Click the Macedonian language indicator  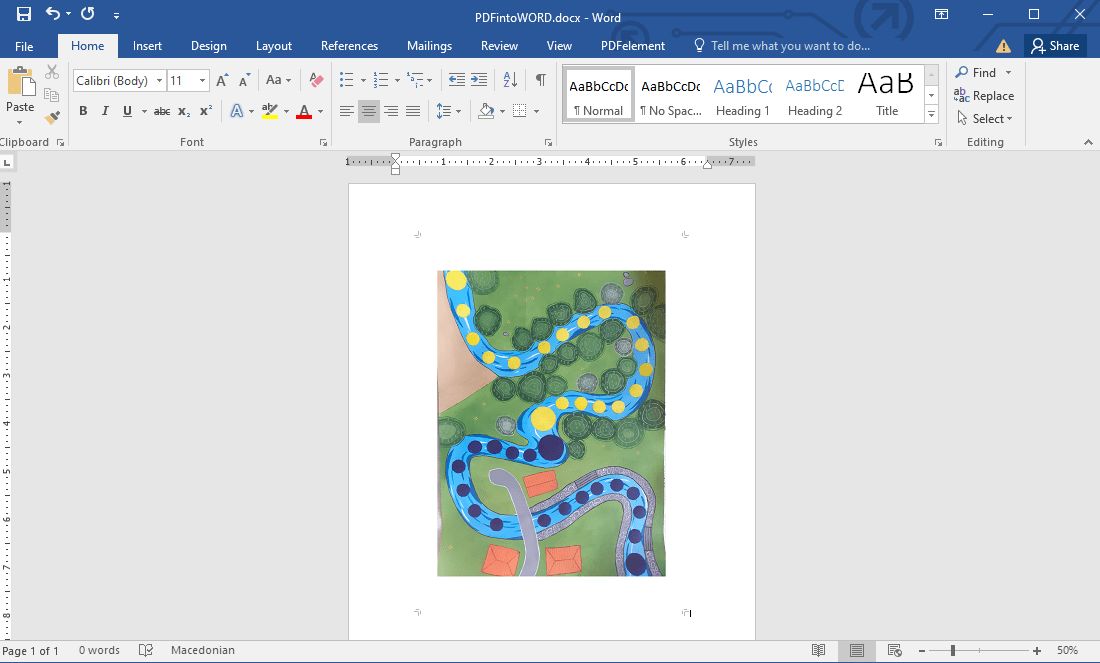(x=203, y=650)
